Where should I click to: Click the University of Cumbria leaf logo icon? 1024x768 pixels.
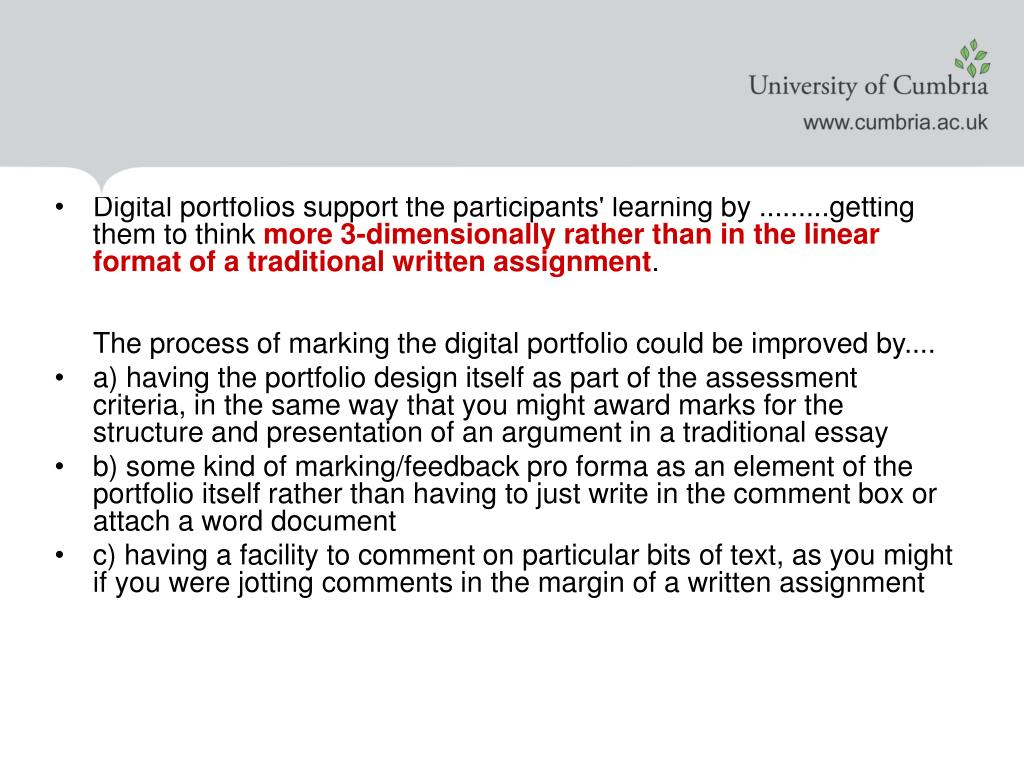(x=972, y=57)
